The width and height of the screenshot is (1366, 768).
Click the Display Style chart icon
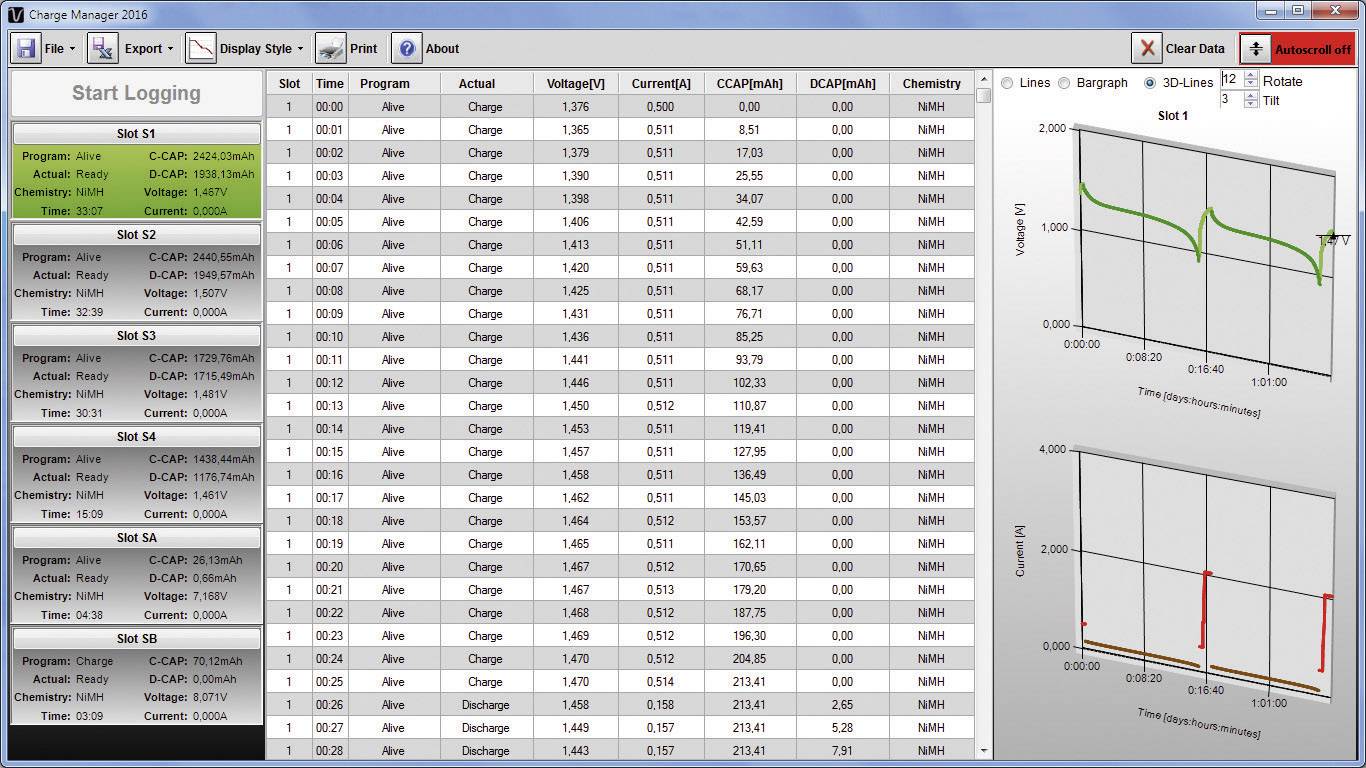coord(200,48)
